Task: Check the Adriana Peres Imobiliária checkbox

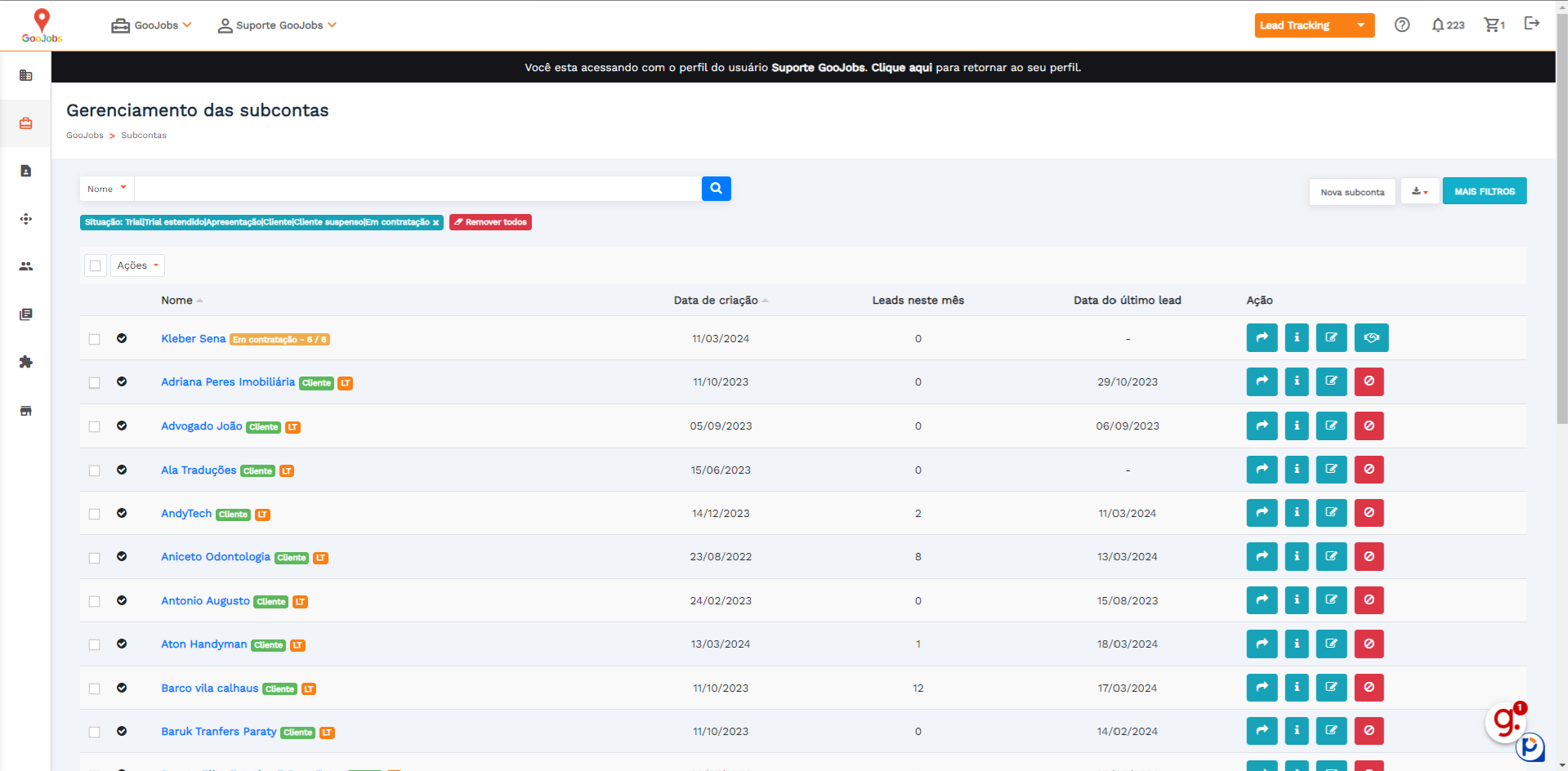Action: point(95,382)
